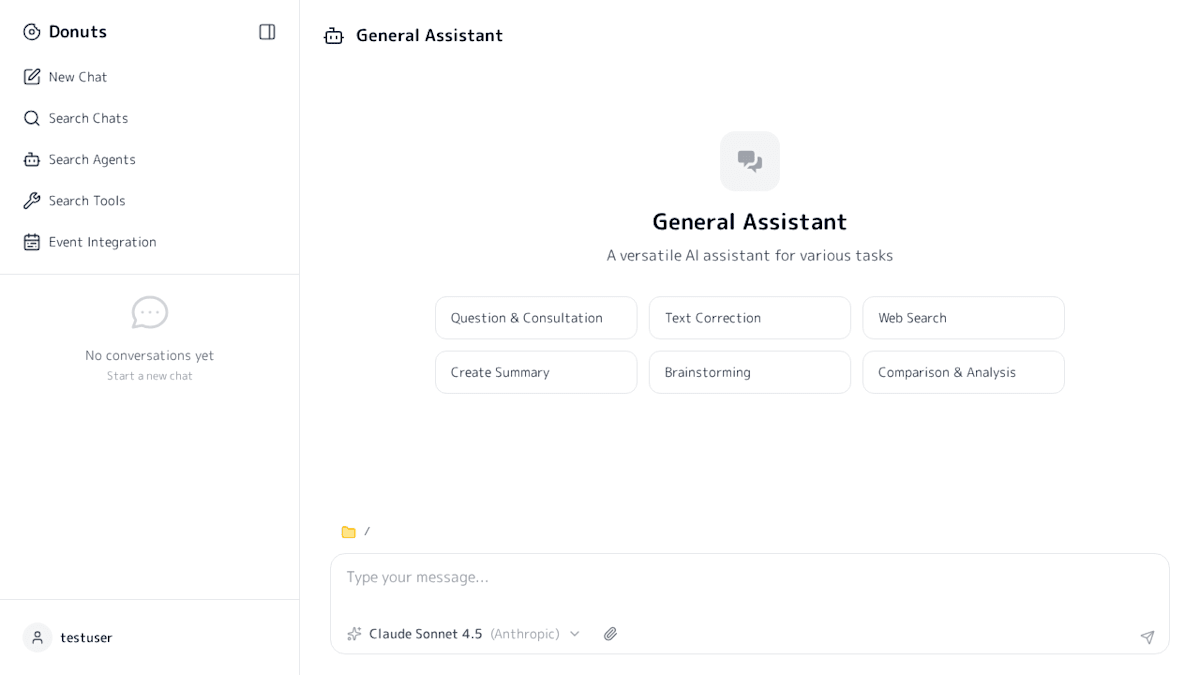Click the Event Integration calendar icon
Screen dimensions: 1200x675
click(32, 242)
